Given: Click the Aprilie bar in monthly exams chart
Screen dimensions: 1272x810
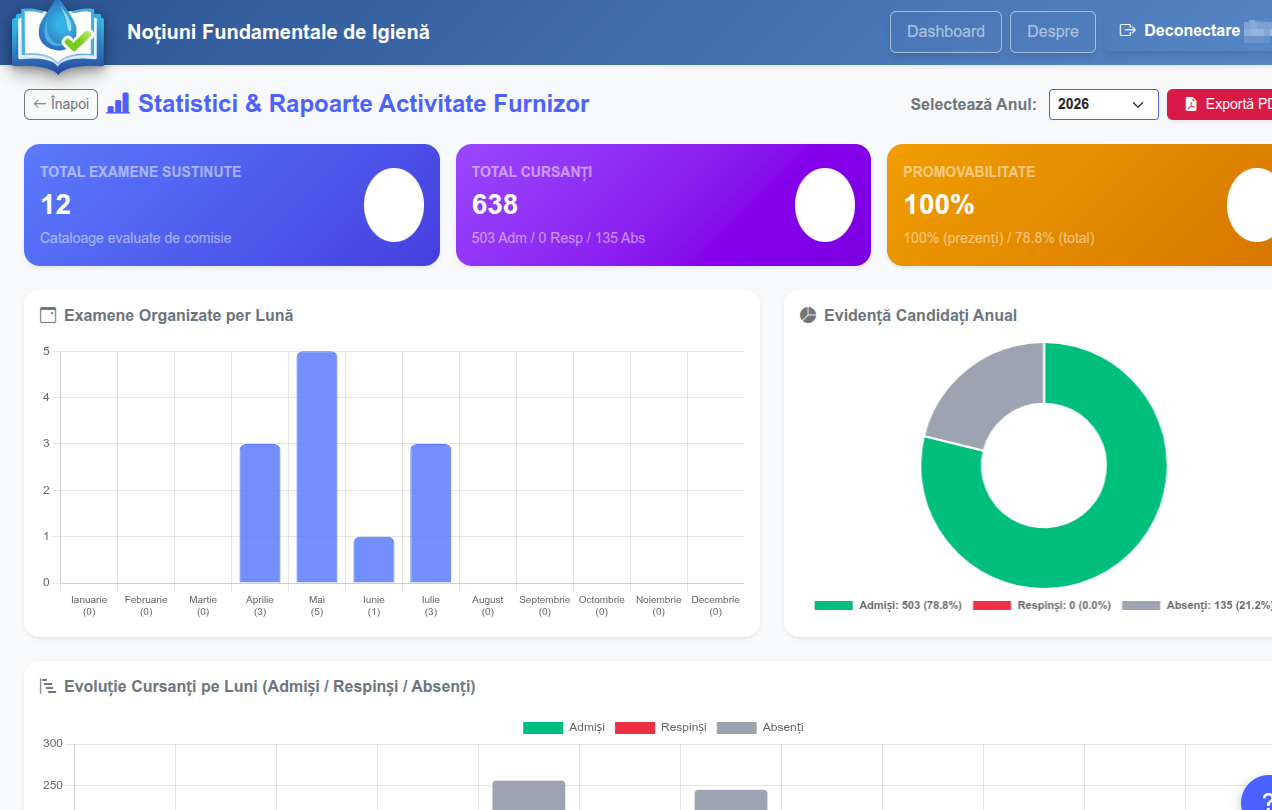Looking at the screenshot, I should pyautogui.click(x=260, y=513).
